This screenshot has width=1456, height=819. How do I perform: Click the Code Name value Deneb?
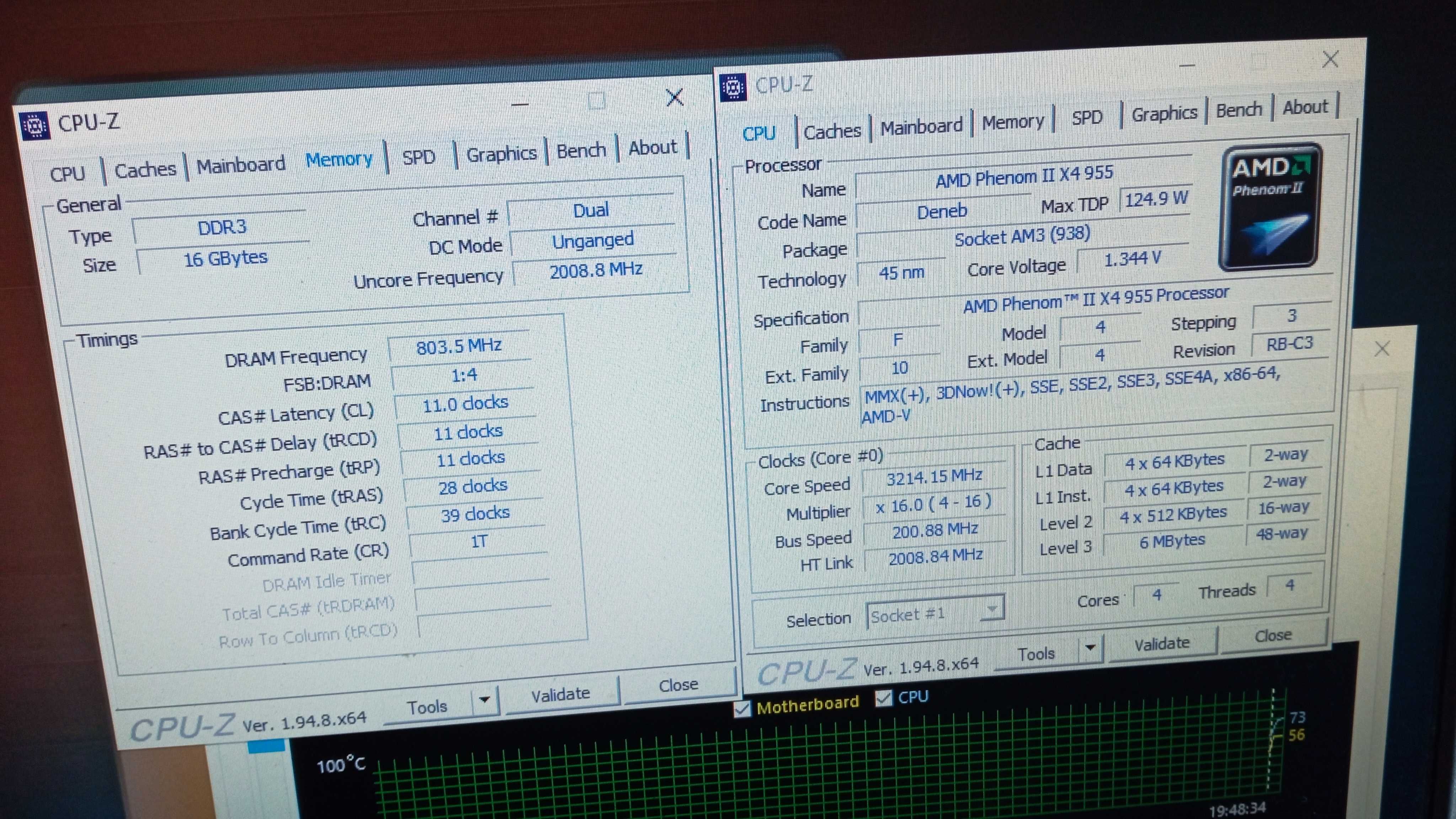[x=942, y=212]
